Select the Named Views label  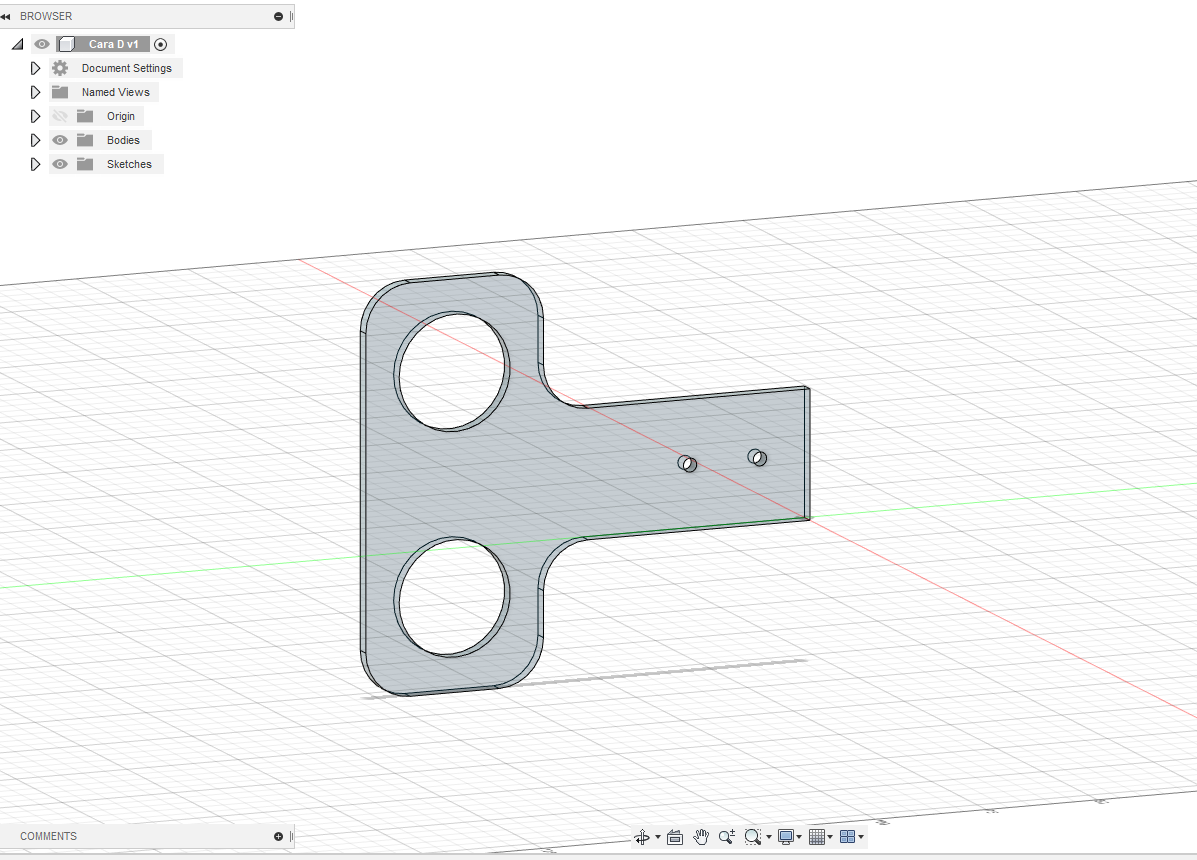(x=116, y=92)
